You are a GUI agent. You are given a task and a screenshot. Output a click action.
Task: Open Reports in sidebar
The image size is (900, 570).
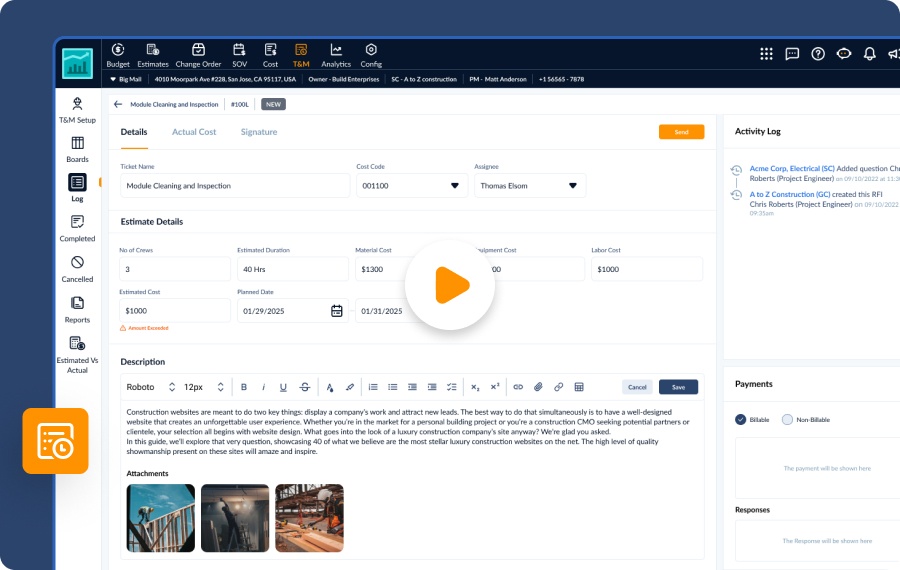(77, 310)
